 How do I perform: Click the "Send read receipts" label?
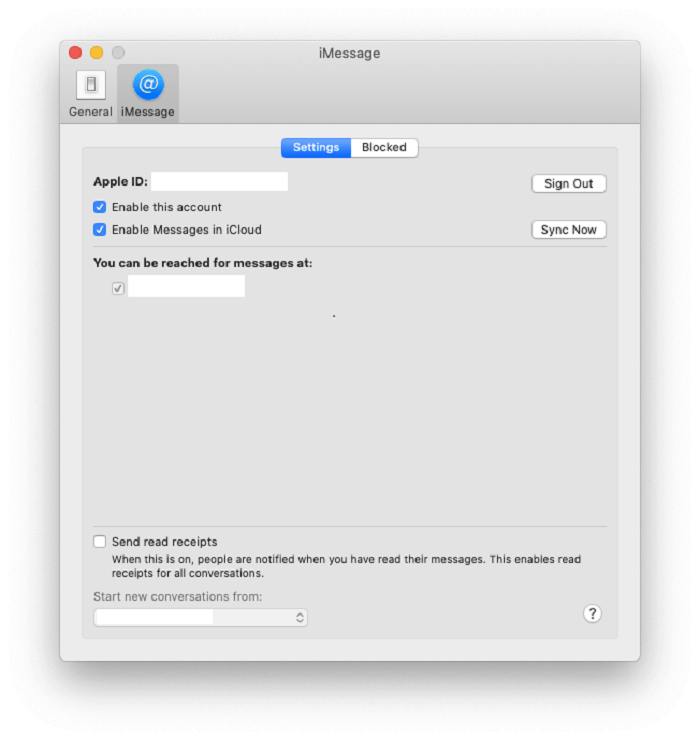tap(165, 542)
